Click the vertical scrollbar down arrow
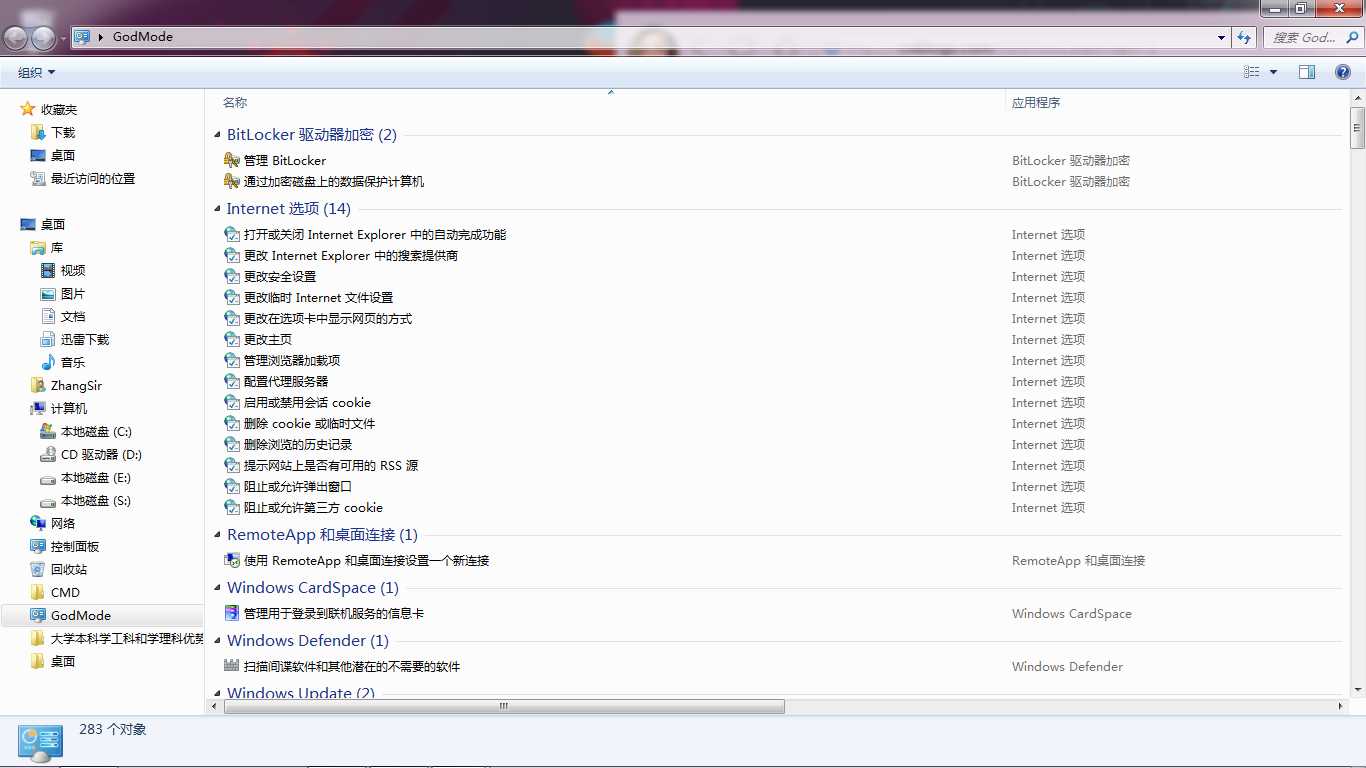The width and height of the screenshot is (1366, 768). point(1357,690)
